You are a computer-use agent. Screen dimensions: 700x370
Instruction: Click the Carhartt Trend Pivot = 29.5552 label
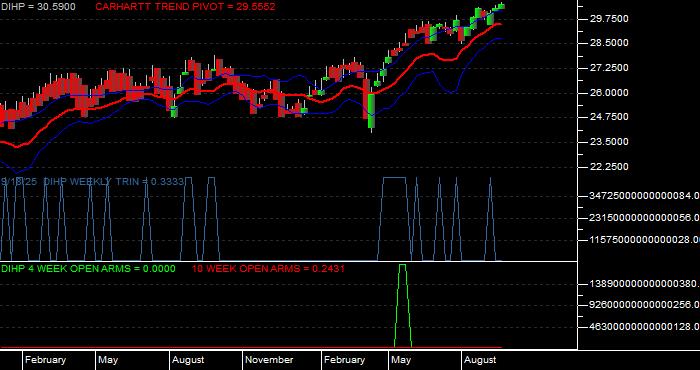tap(185, 7)
